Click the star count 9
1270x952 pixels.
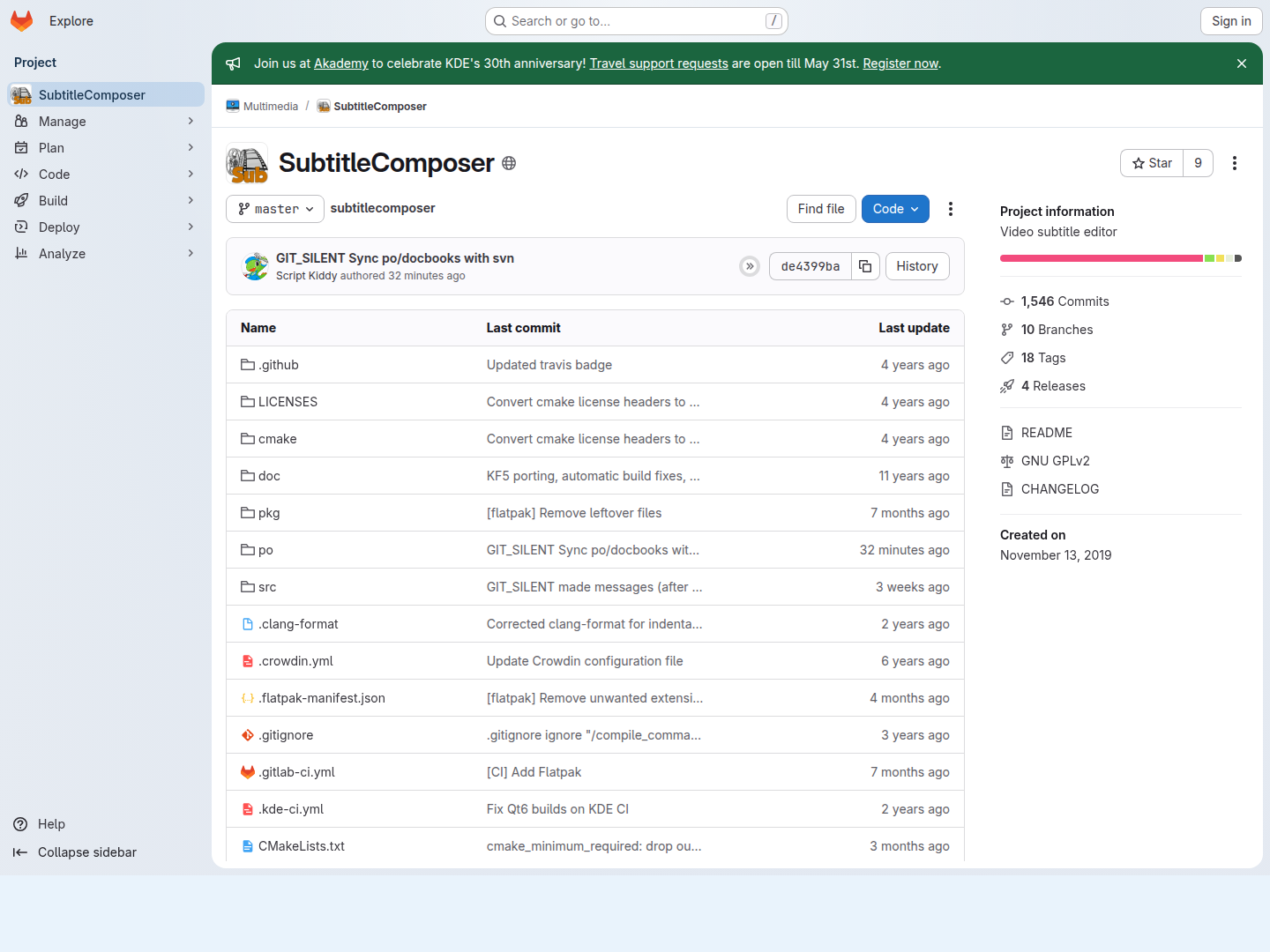click(x=1198, y=163)
